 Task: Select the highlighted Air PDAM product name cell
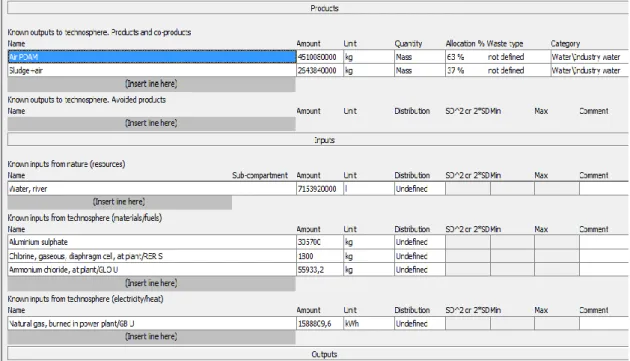(152, 57)
